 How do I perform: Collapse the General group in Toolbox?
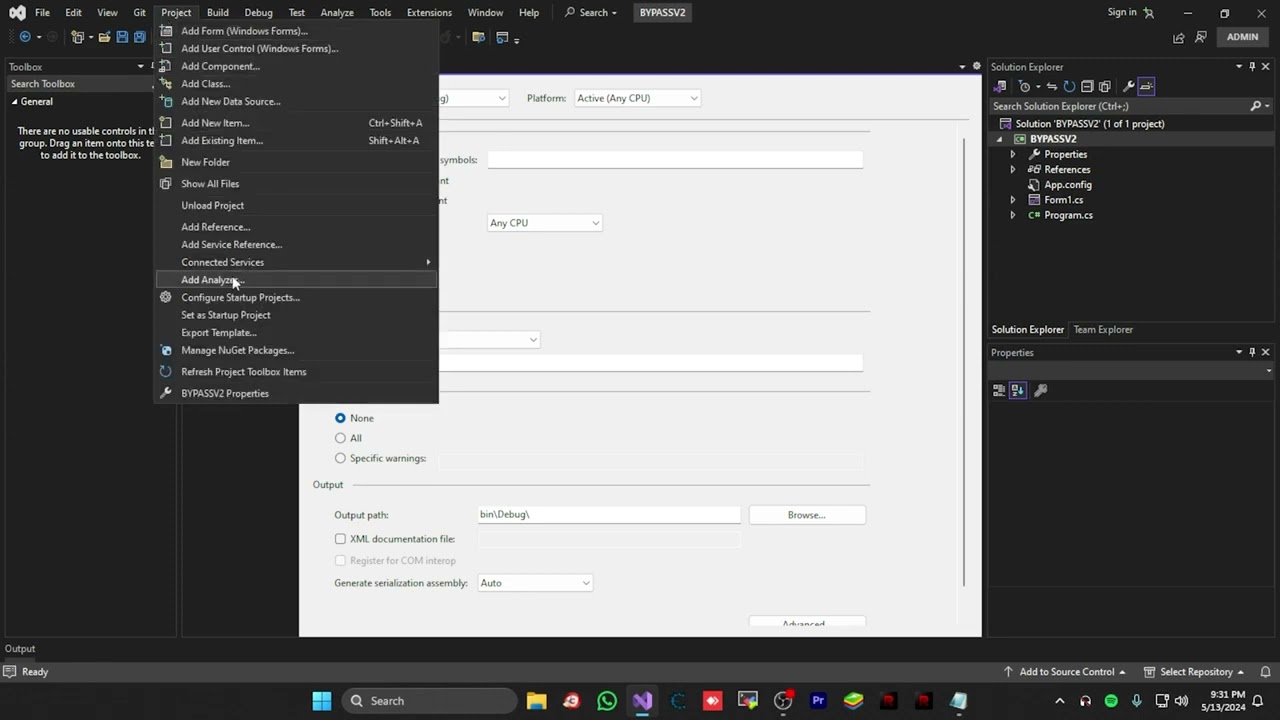point(14,102)
